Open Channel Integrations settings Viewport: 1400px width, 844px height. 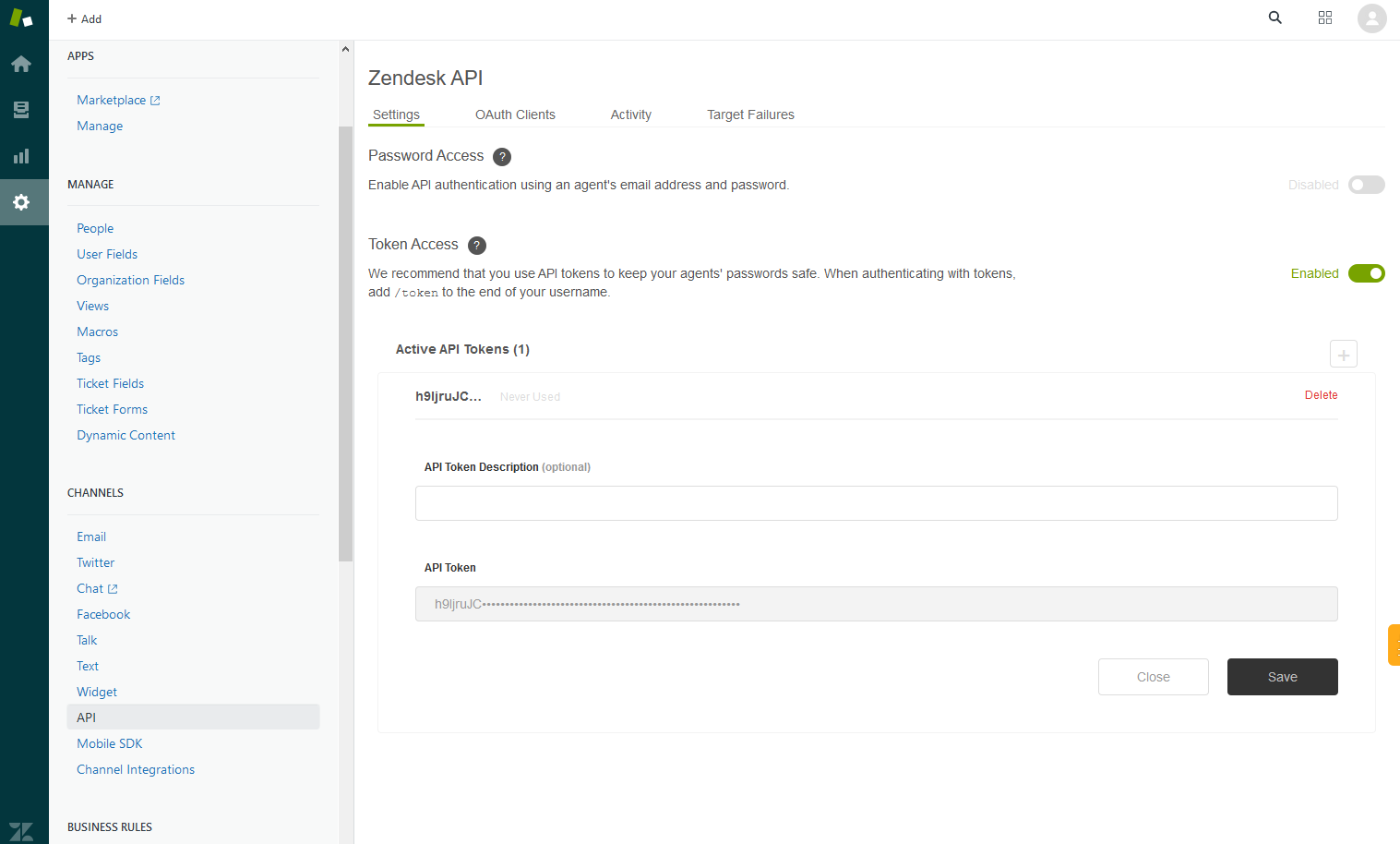(x=136, y=769)
